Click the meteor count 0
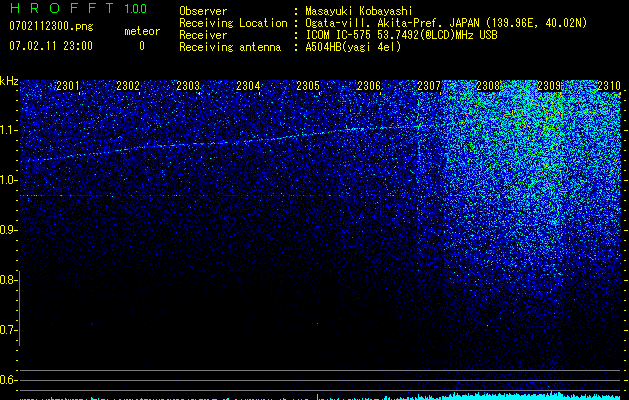Viewport: 629px width, 400px height. tap(142, 46)
